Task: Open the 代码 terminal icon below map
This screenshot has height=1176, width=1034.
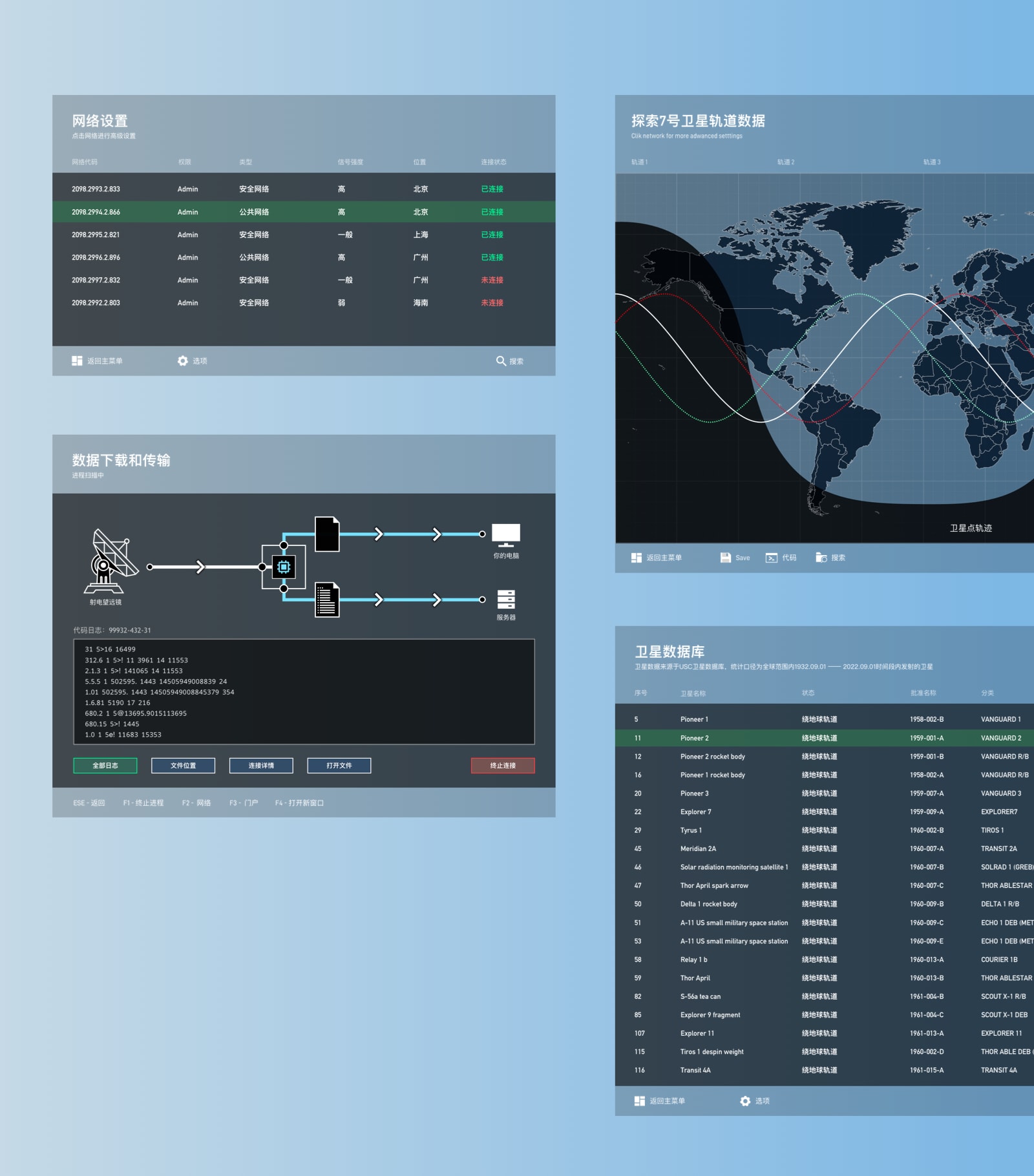Action: 772,558
